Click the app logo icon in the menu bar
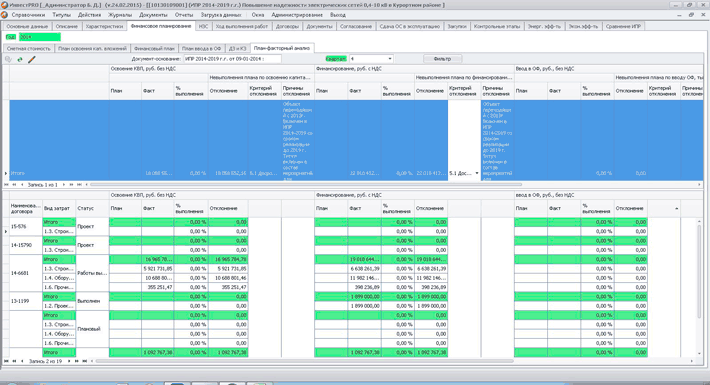 pyautogui.click(x=5, y=15)
